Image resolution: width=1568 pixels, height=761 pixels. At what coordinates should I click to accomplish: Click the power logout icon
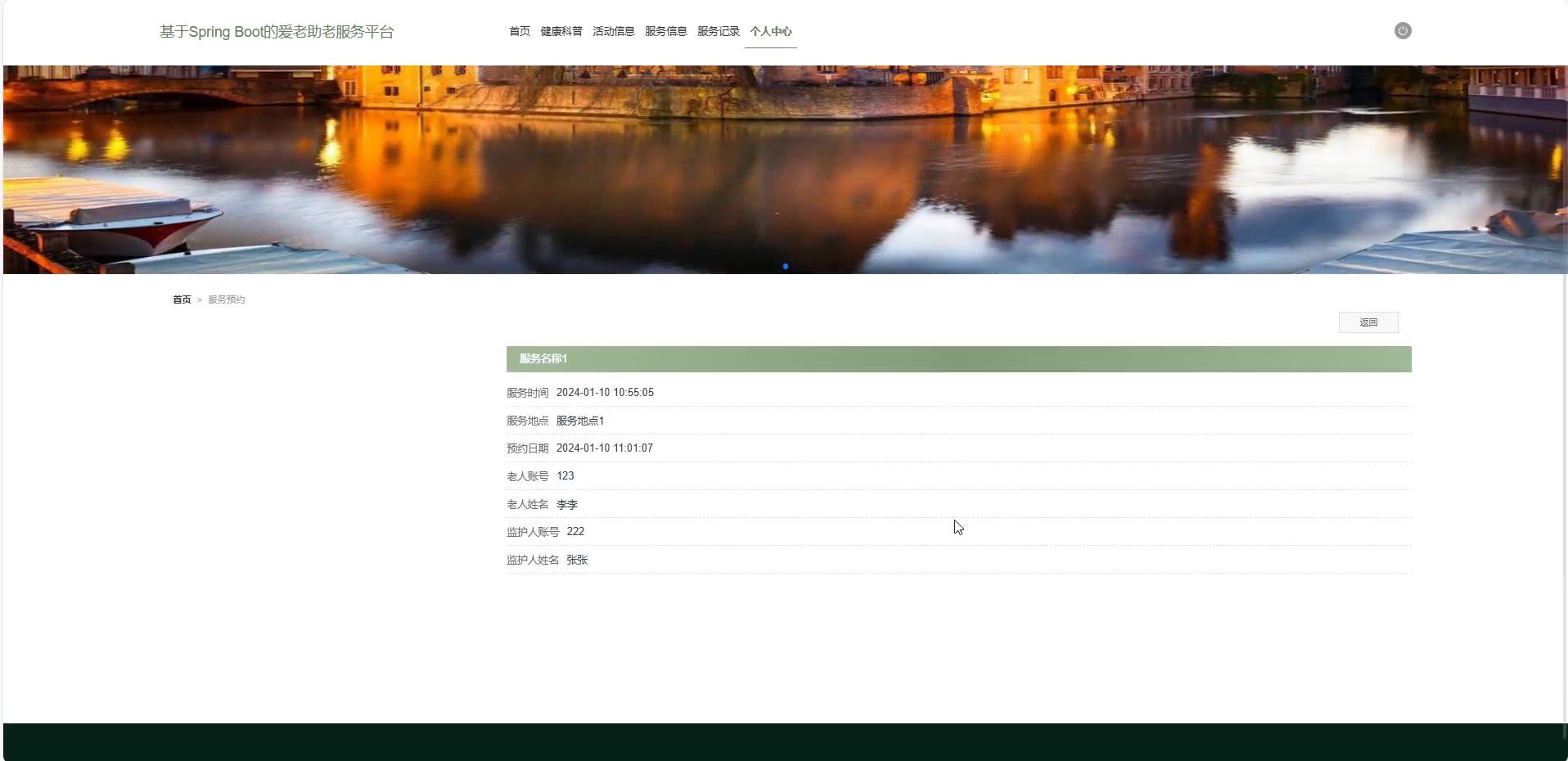point(1402,31)
